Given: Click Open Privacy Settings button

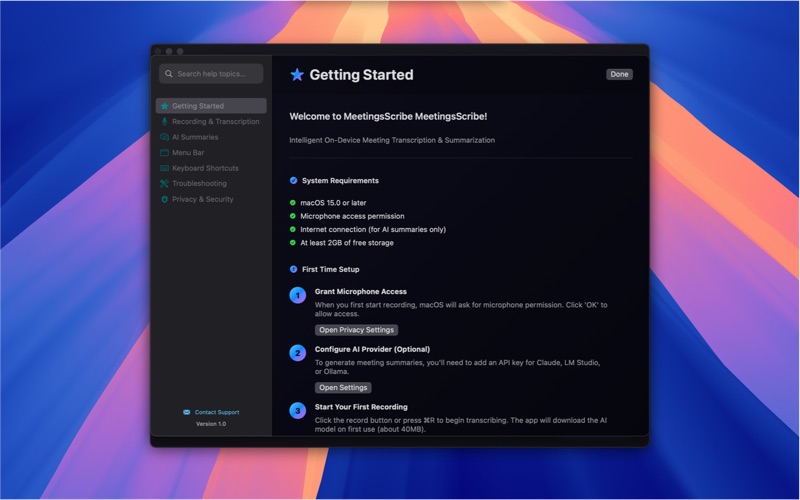Looking at the screenshot, I should click(x=356, y=330).
